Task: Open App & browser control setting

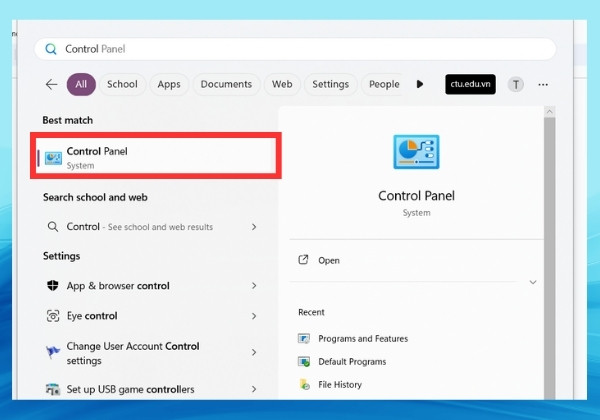Action: [152, 285]
